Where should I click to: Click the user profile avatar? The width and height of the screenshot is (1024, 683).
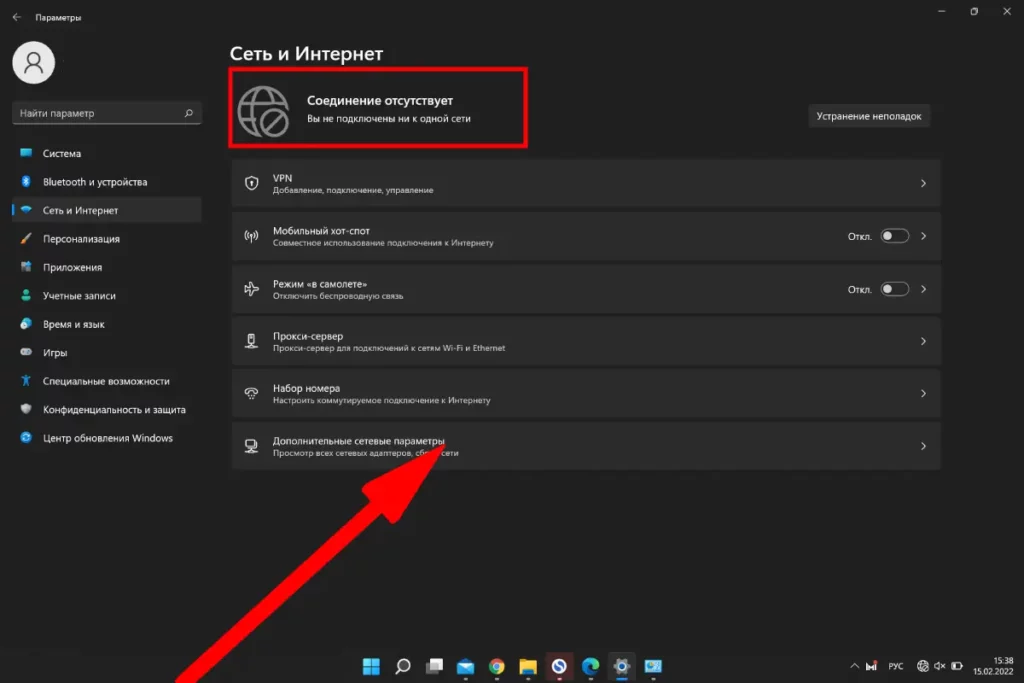click(33, 63)
